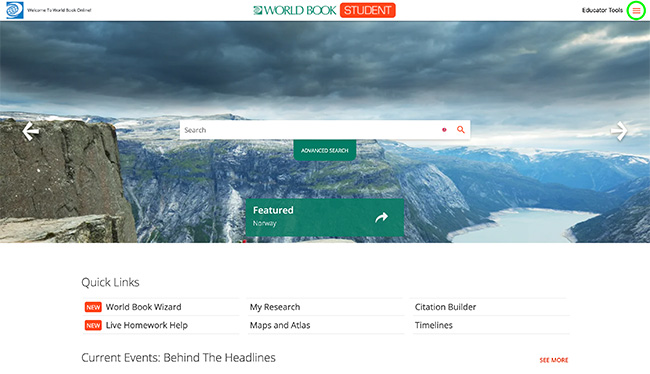This screenshot has height=374, width=650.
Task: Open Timelines link
Action: click(x=434, y=325)
